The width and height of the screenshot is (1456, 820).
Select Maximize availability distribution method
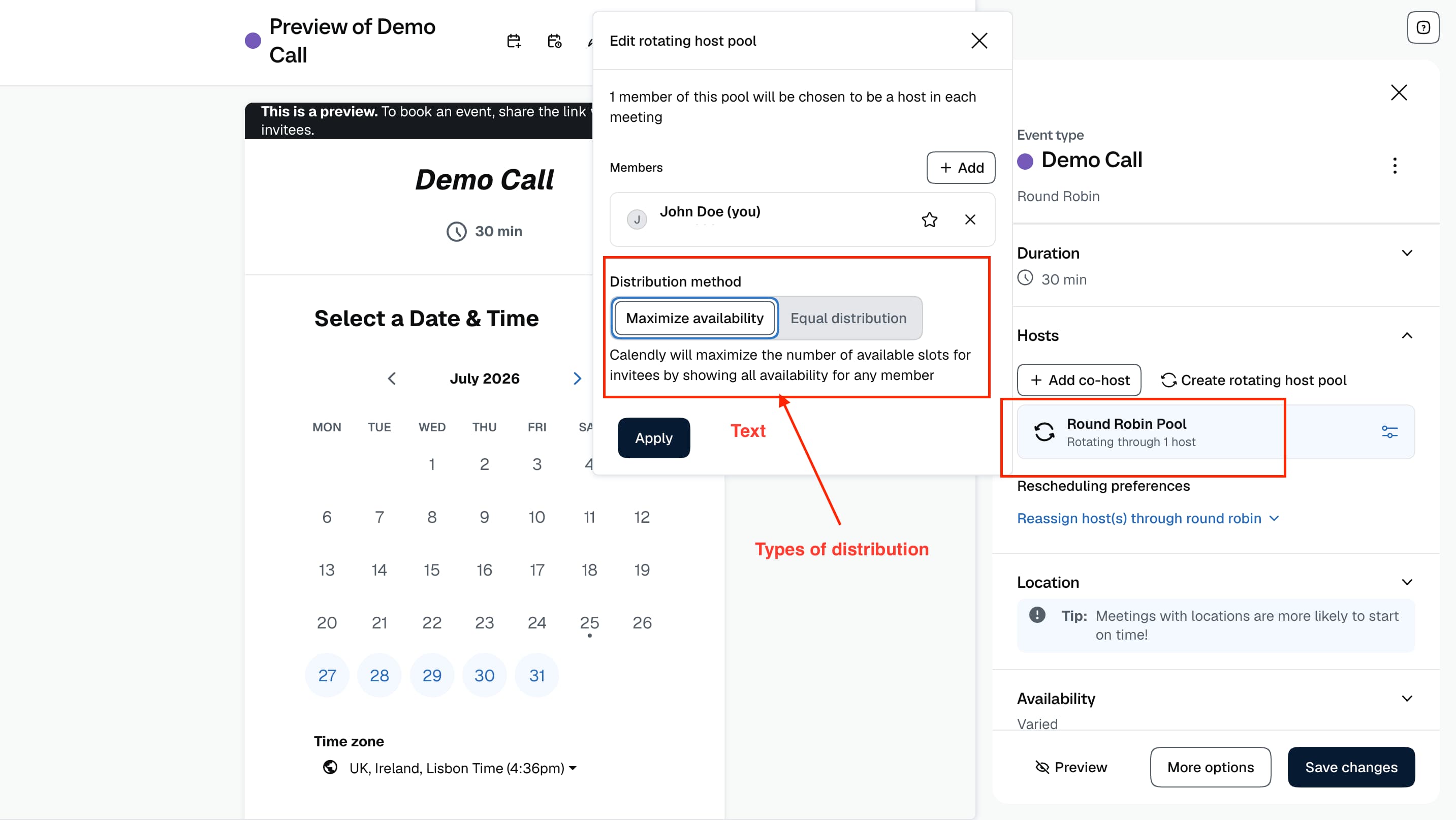pyautogui.click(x=694, y=318)
